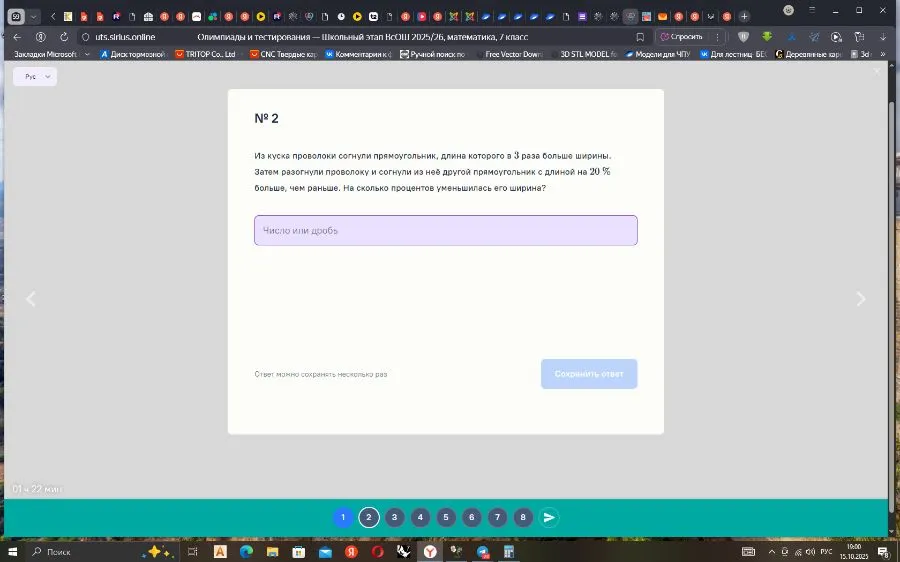Show more bookmarks with the double chevron
This screenshot has height=562, width=900.
[x=883, y=54]
